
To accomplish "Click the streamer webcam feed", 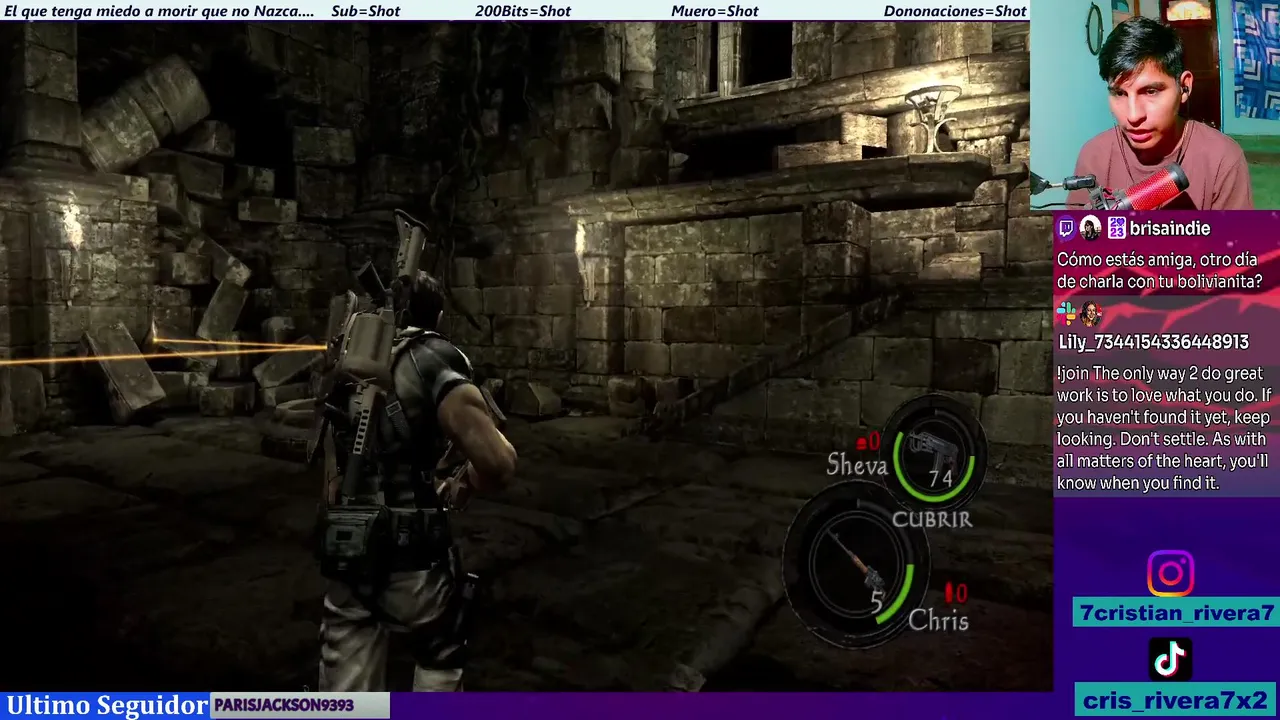I will click(x=1154, y=105).
